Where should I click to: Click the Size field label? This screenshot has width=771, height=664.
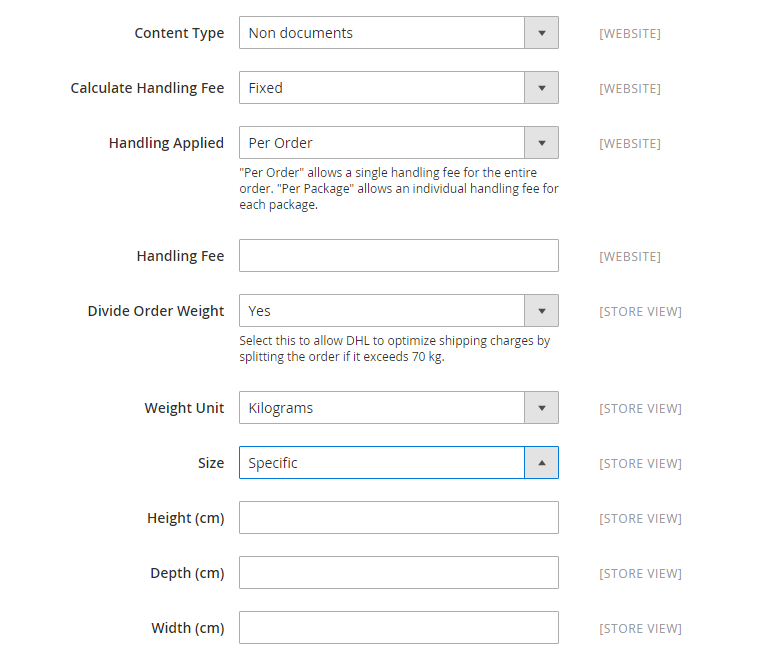click(x=211, y=463)
